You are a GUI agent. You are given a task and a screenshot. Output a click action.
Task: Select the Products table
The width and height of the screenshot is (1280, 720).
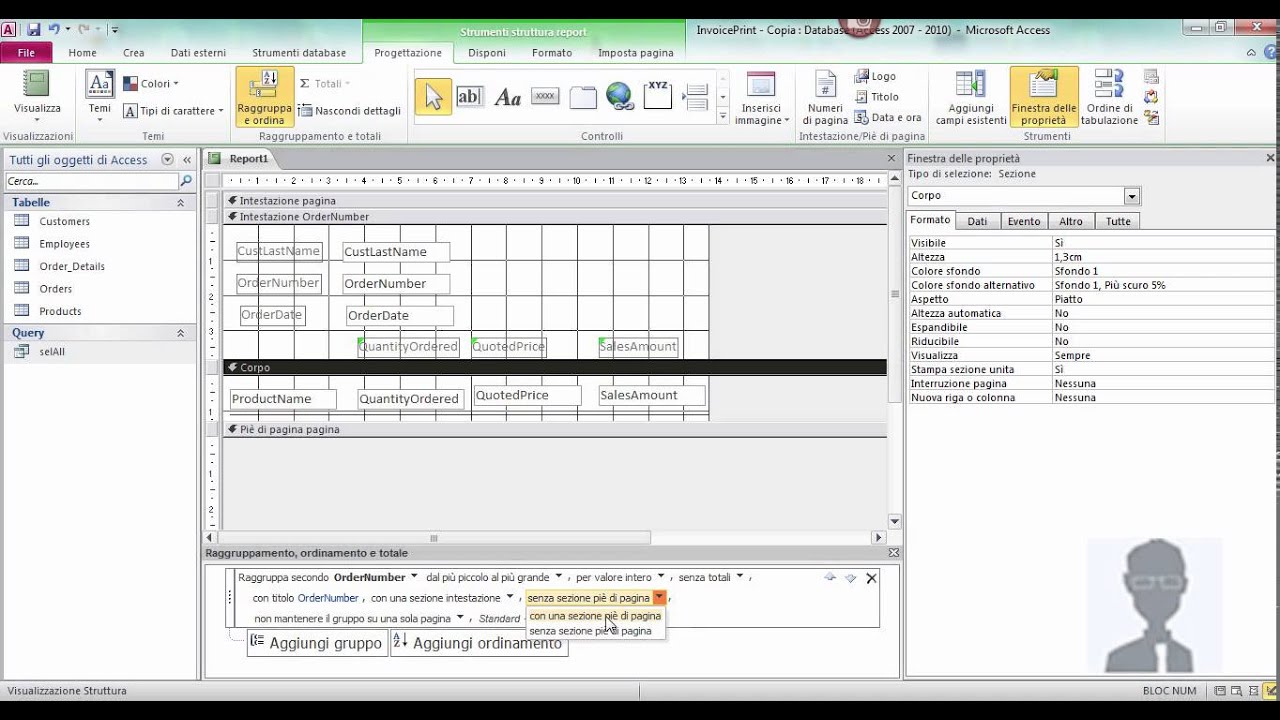(x=60, y=311)
